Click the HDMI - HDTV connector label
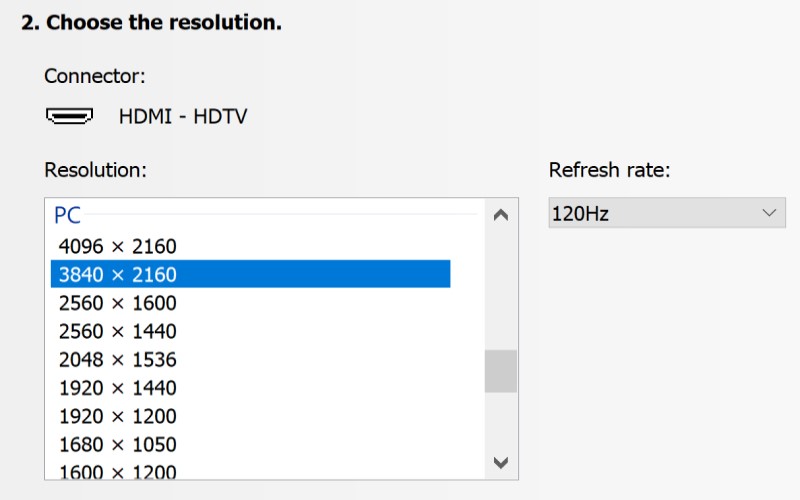Screen dimensions: 800x500 pos(183,117)
